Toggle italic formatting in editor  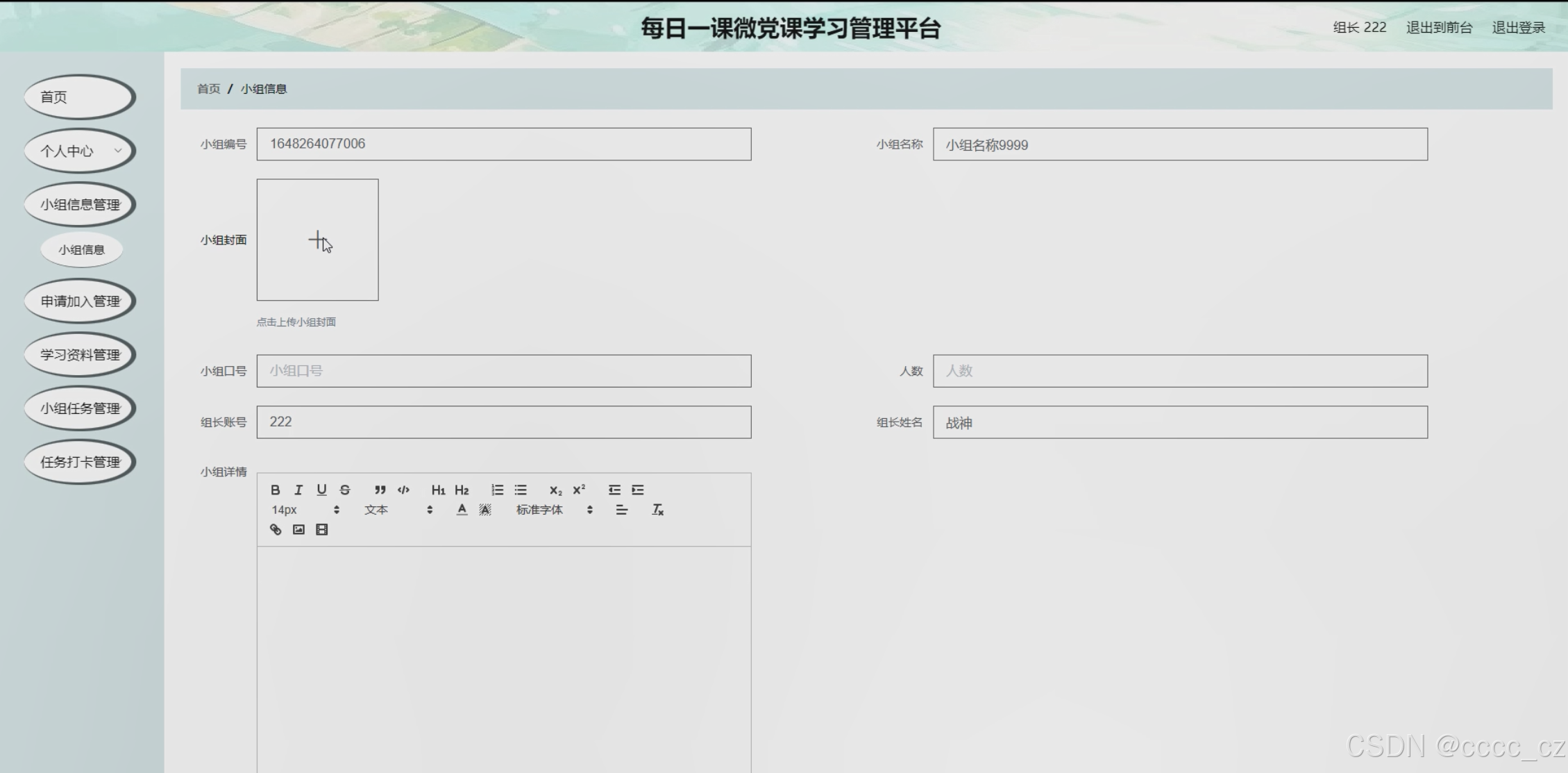pyautogui.click(x=298, y=490)
